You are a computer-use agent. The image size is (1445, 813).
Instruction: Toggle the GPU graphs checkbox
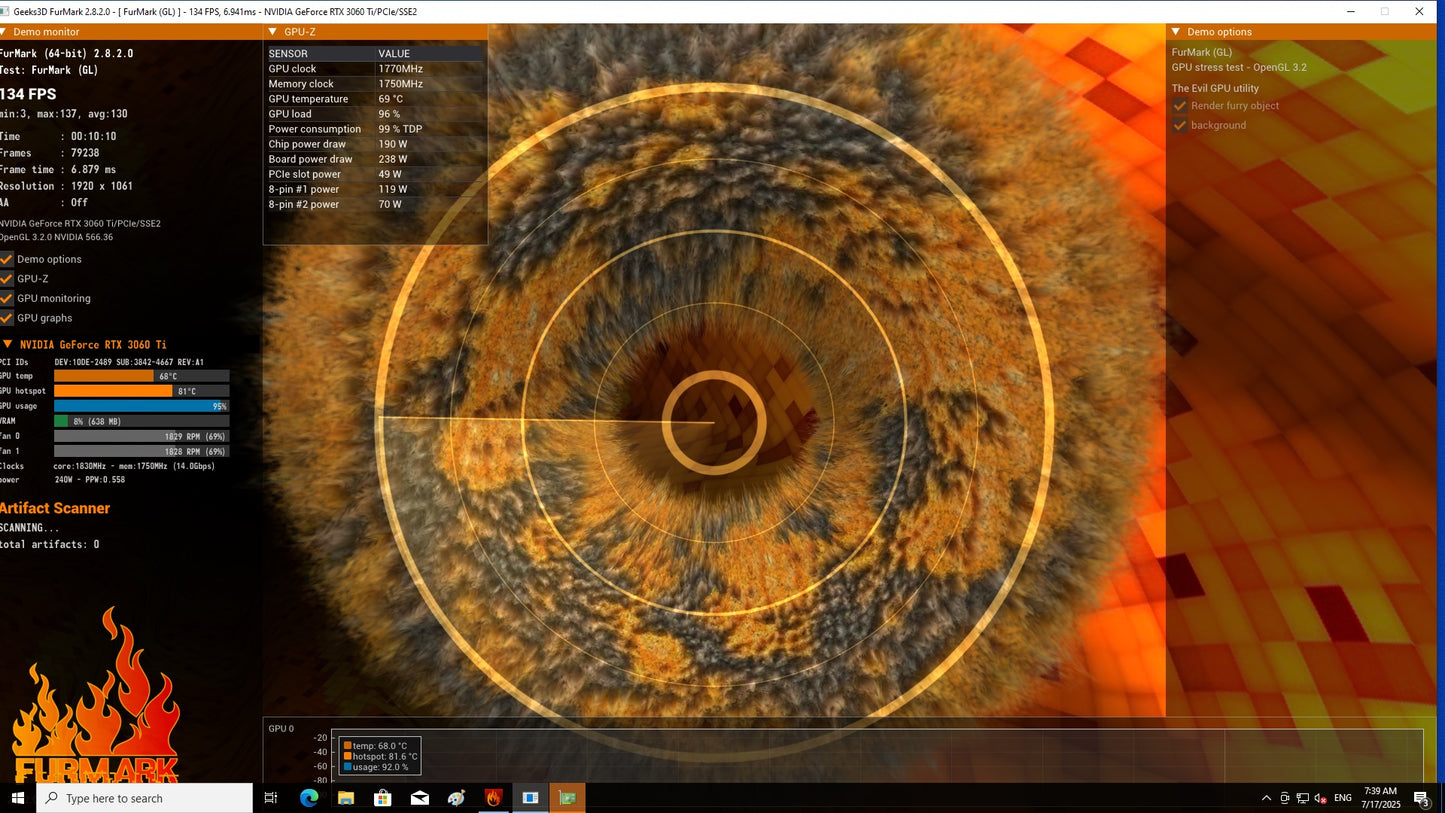pos(7,318)
